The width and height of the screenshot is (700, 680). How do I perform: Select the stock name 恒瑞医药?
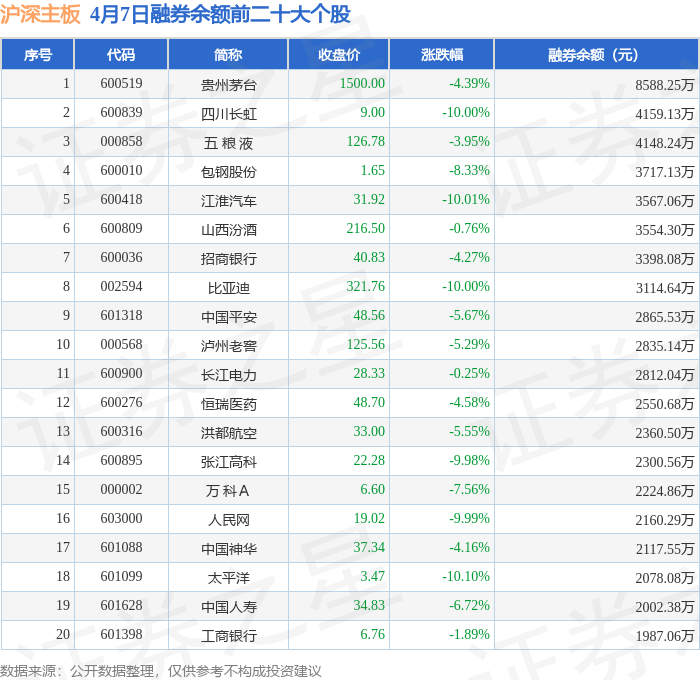coord(229,404)
